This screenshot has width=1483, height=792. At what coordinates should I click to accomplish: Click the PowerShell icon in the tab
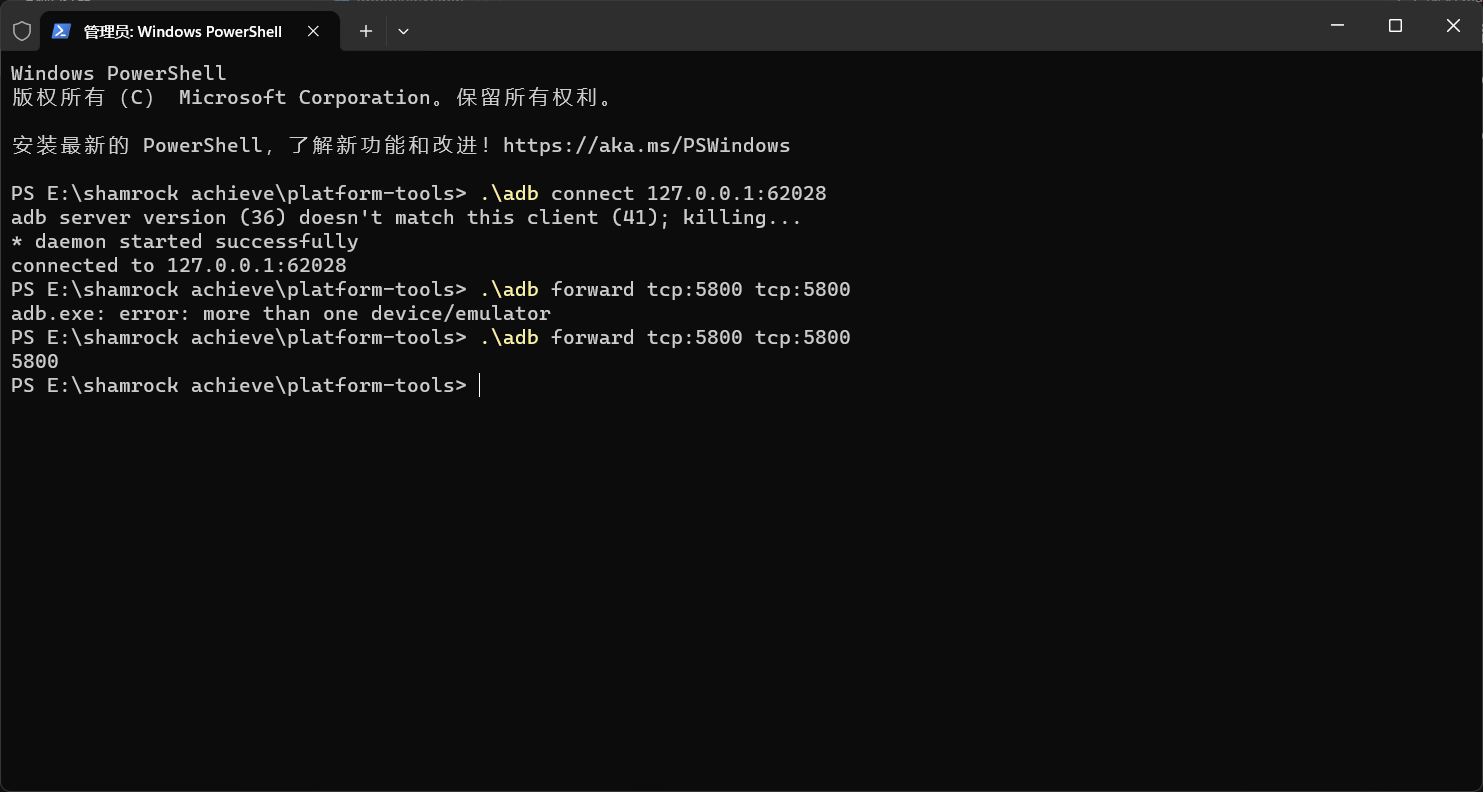pos(61,31)
